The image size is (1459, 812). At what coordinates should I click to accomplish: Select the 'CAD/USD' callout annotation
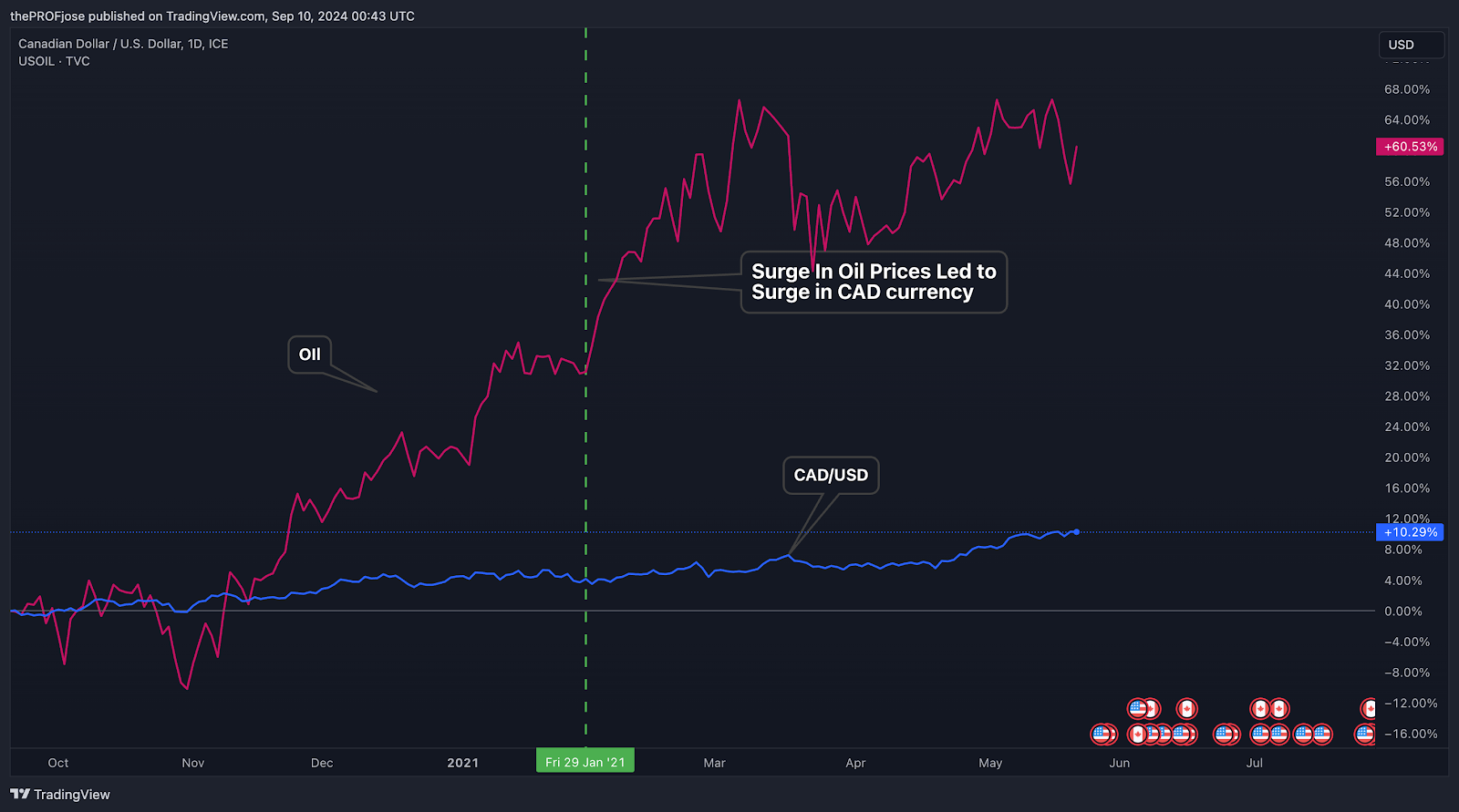[x=831, y=476]
